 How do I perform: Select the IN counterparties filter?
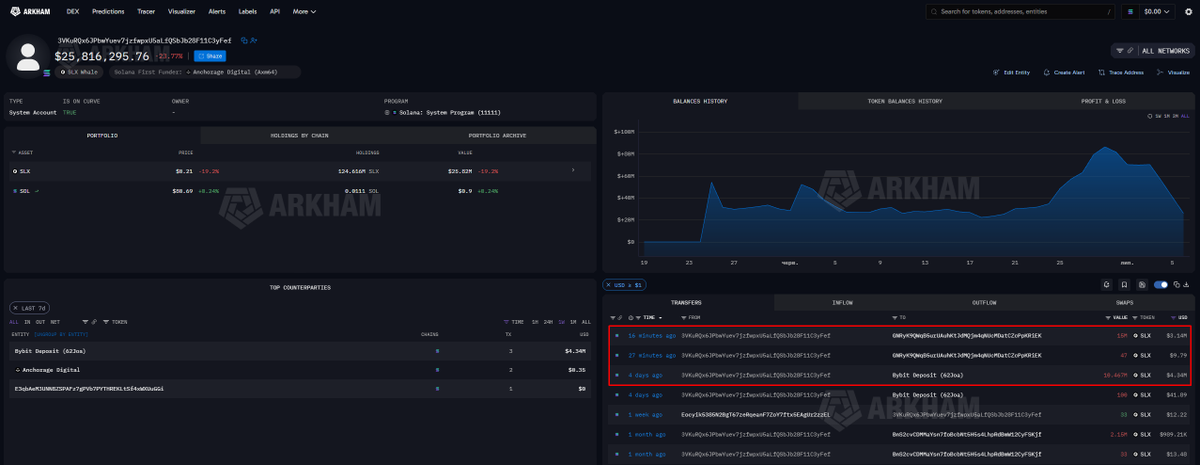[27, 322]
